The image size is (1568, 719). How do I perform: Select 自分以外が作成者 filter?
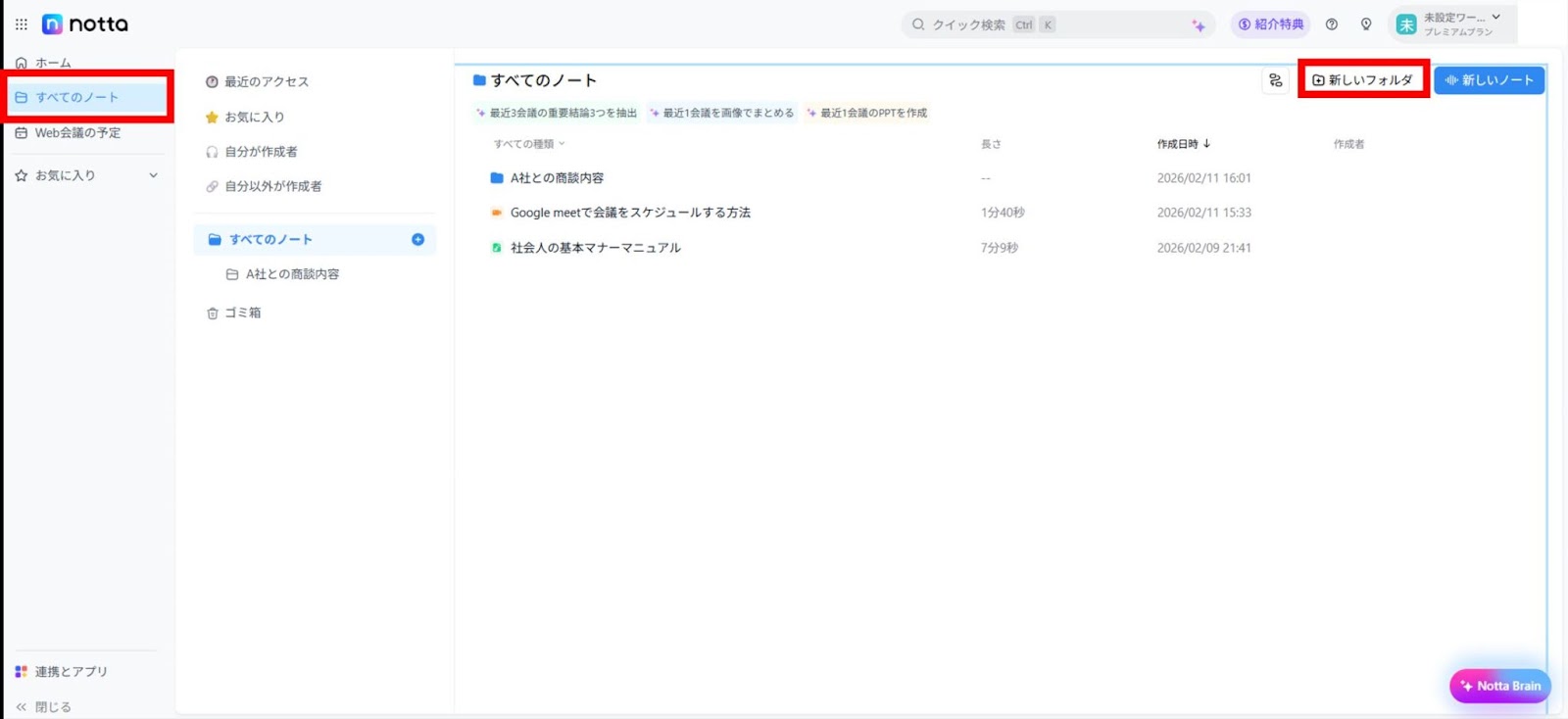264,186
